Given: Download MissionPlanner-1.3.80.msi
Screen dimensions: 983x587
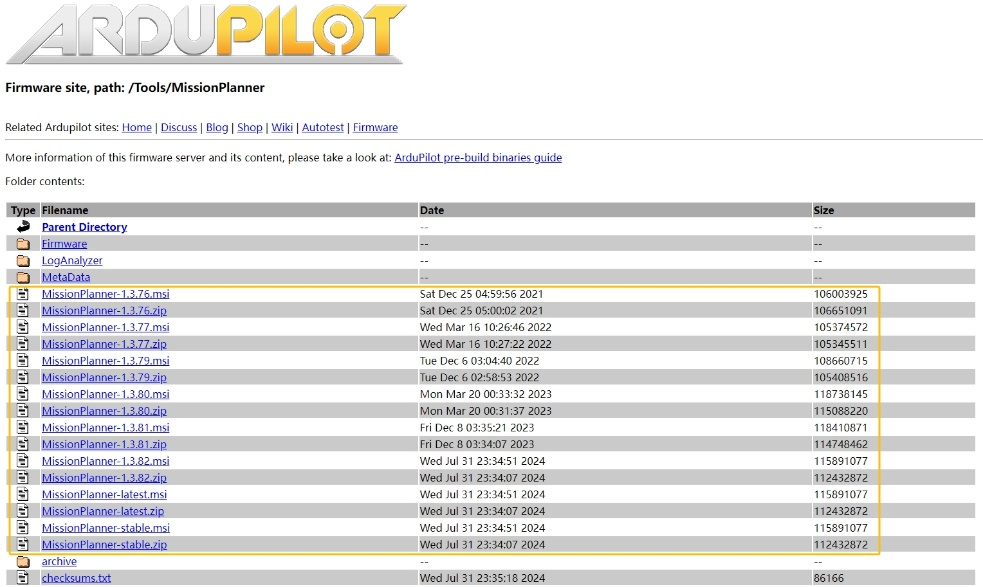Looking at the screenshot, I should [105, 394].
